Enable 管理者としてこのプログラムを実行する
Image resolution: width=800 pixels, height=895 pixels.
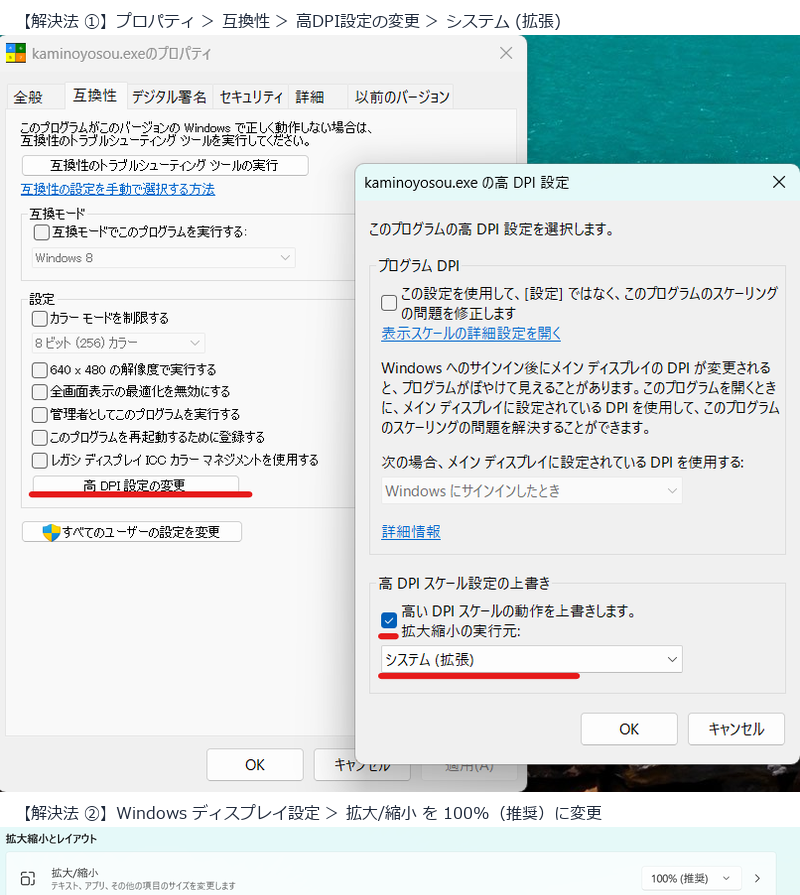click(39, 414)
